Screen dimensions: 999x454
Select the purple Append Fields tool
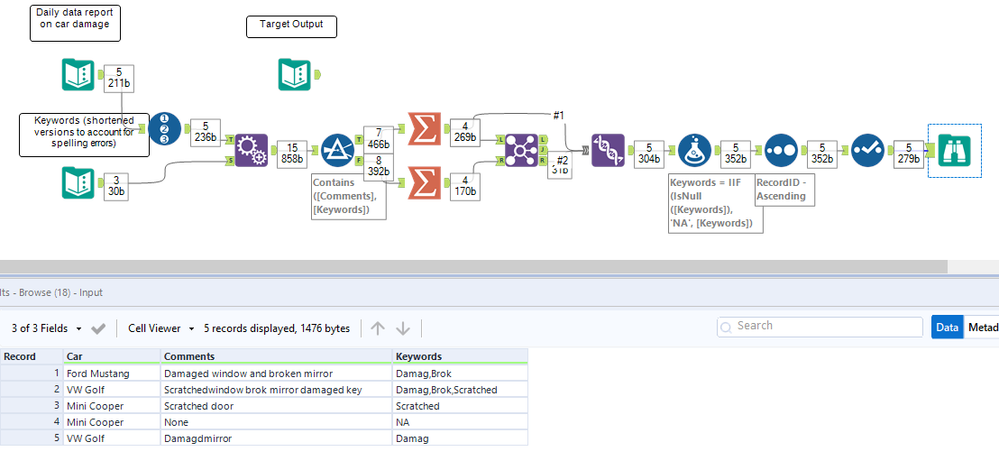click(252, 150)
